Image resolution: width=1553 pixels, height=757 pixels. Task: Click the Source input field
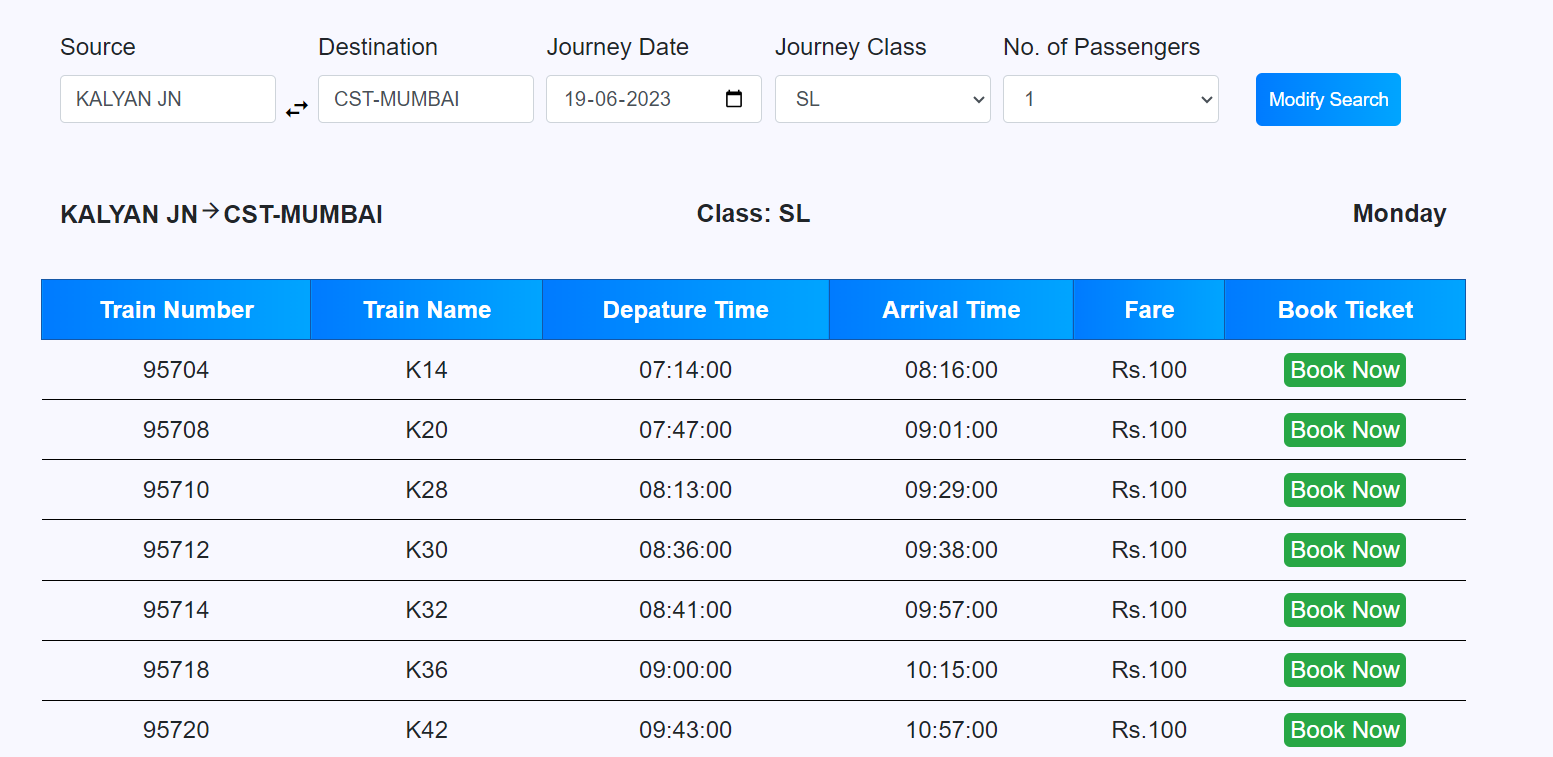167,99
